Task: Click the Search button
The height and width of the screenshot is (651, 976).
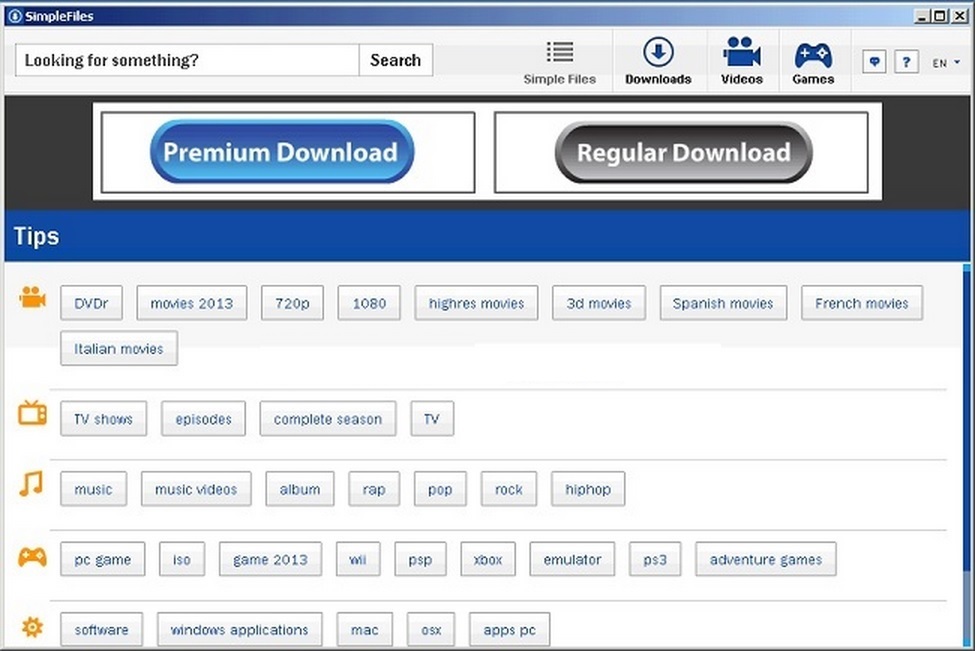Action: (395, 60)
